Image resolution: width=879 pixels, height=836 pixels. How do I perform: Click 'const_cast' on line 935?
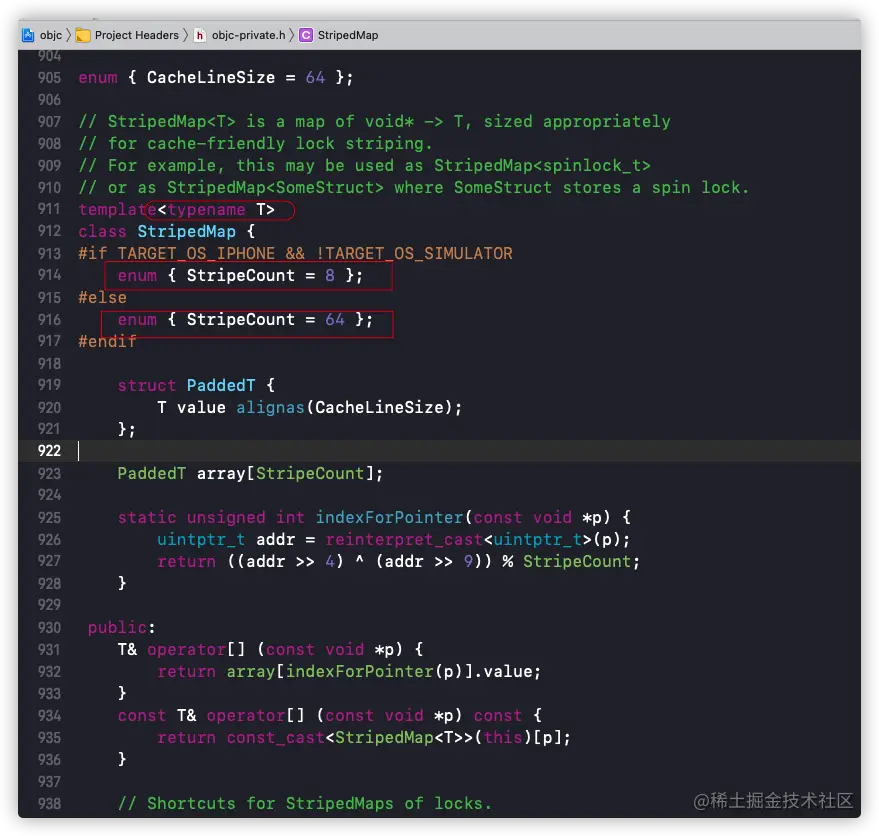(275, 738)
